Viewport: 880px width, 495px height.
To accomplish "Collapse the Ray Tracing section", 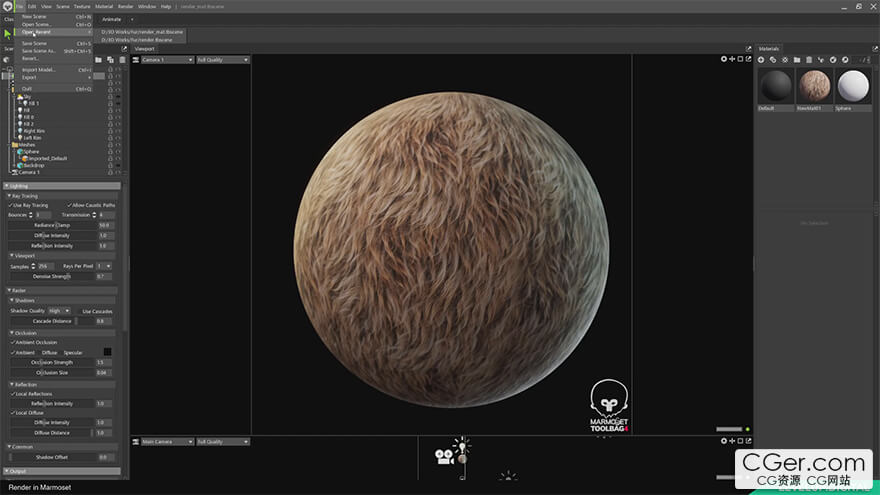I will tap(10, 196).
